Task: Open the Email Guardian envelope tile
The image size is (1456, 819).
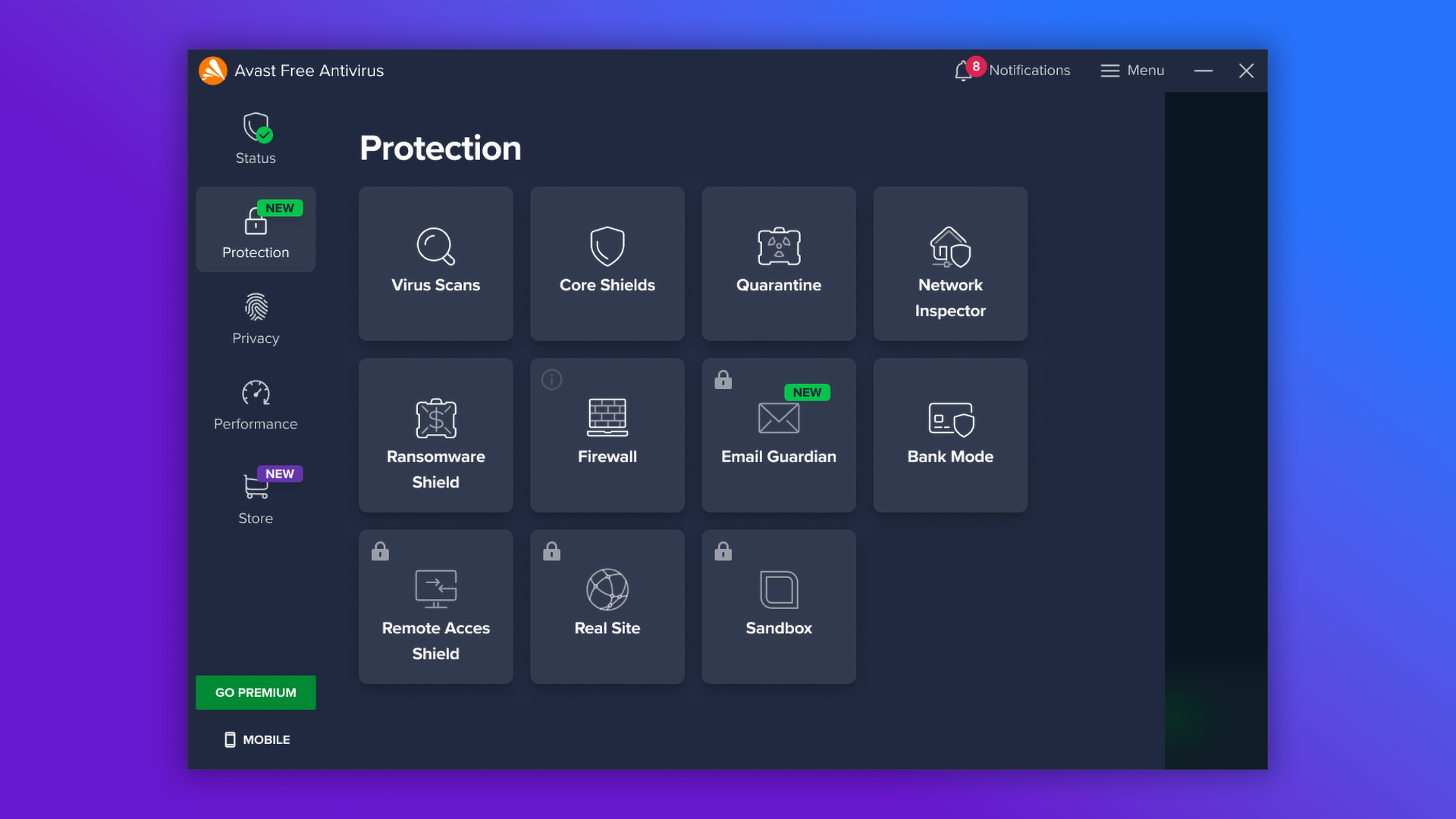Action: [779, 435]
